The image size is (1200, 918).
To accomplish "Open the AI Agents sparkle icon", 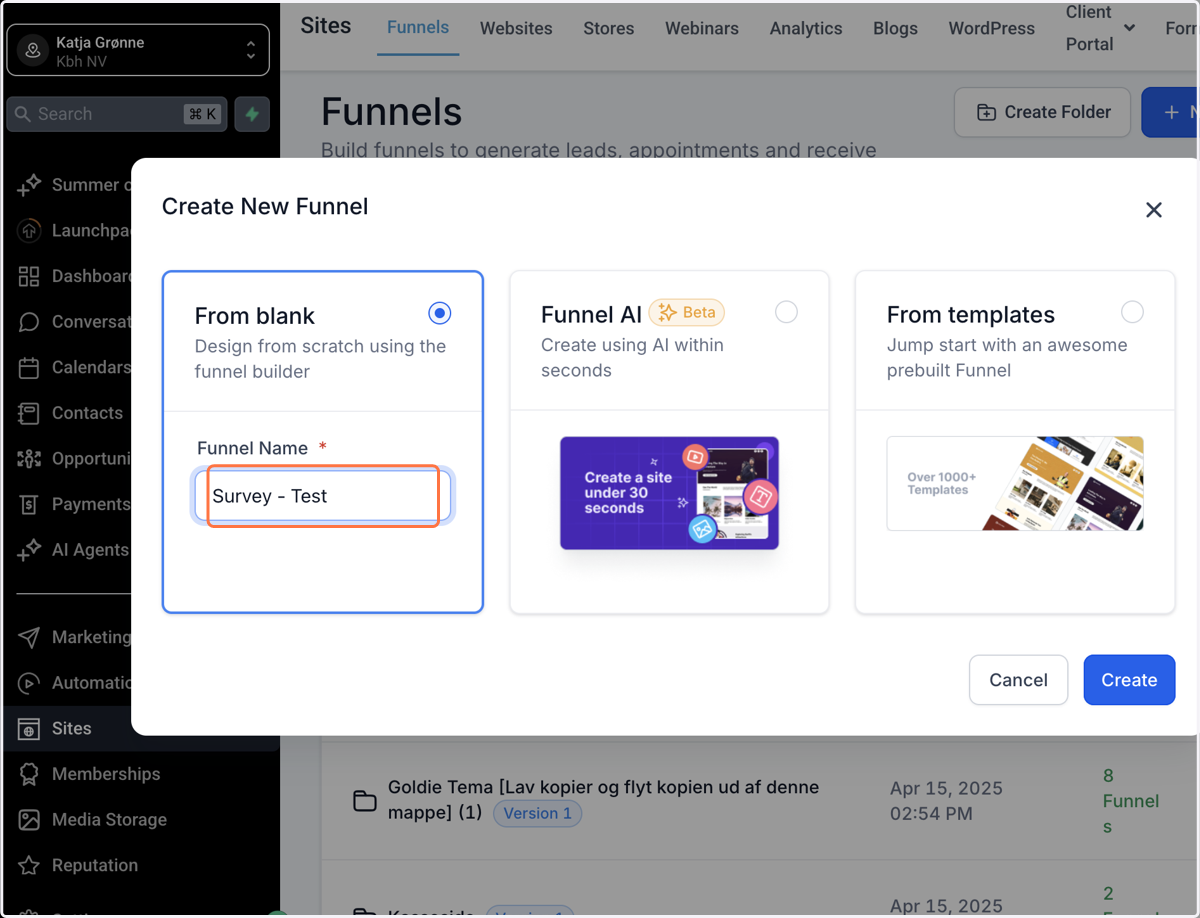I will 29,550.
